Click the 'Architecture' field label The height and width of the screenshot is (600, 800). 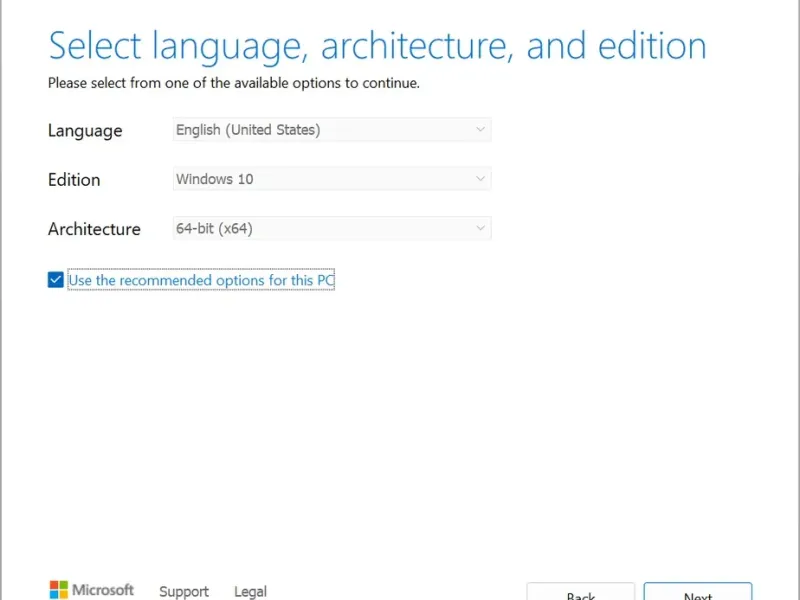click(x=94, y=229)
